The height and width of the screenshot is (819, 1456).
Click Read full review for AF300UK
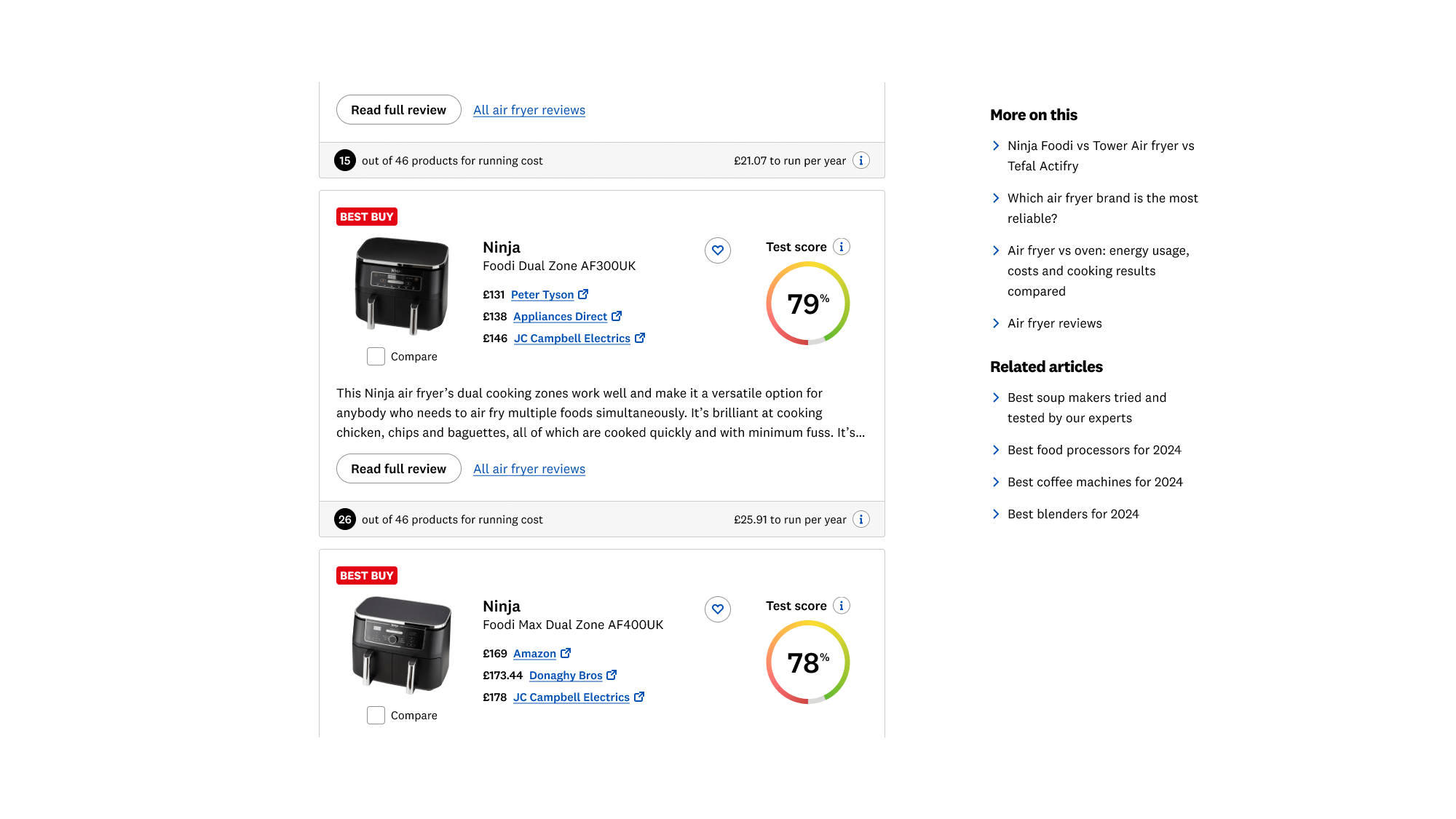click(398, 469)
